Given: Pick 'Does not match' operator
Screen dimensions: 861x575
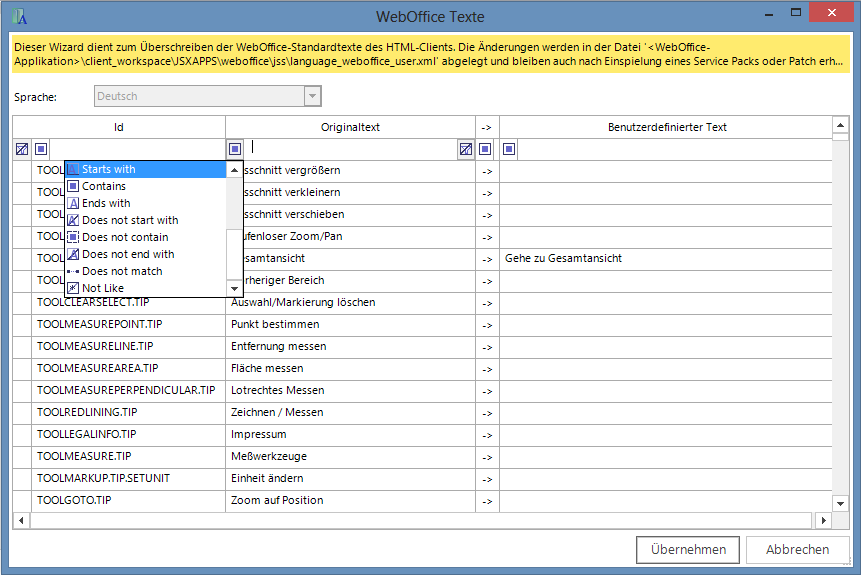Looking at the screenshot, I should [122, 271].
